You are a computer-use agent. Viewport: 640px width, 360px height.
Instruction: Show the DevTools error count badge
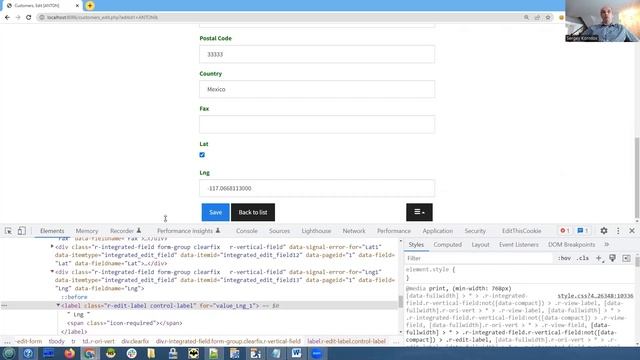pyautogui.click(x=565, y=231)
